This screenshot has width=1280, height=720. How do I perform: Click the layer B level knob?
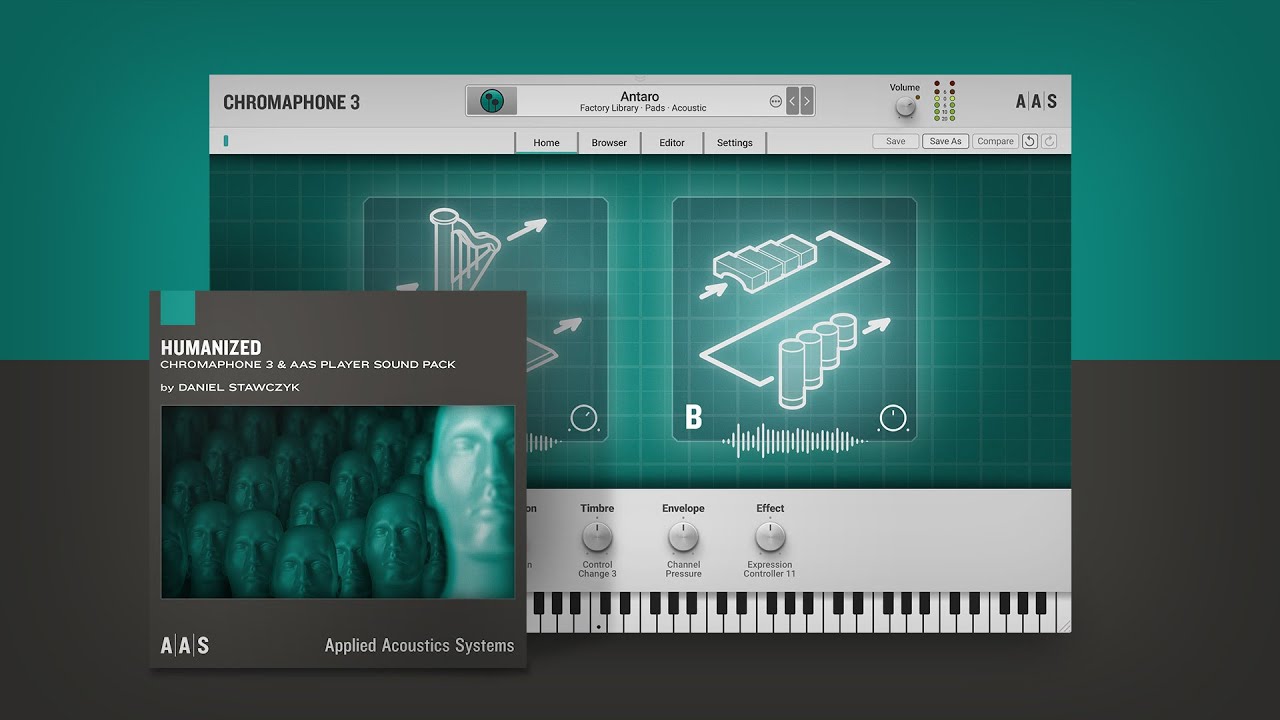point(893,418)
